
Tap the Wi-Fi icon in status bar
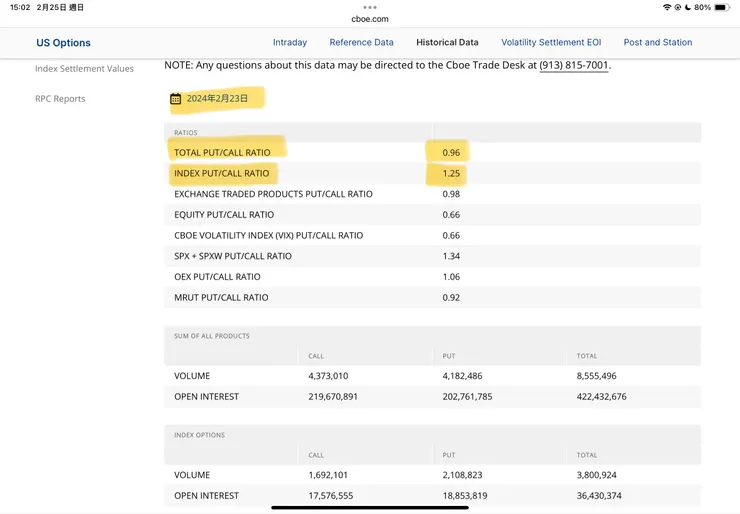coord(667,7)
